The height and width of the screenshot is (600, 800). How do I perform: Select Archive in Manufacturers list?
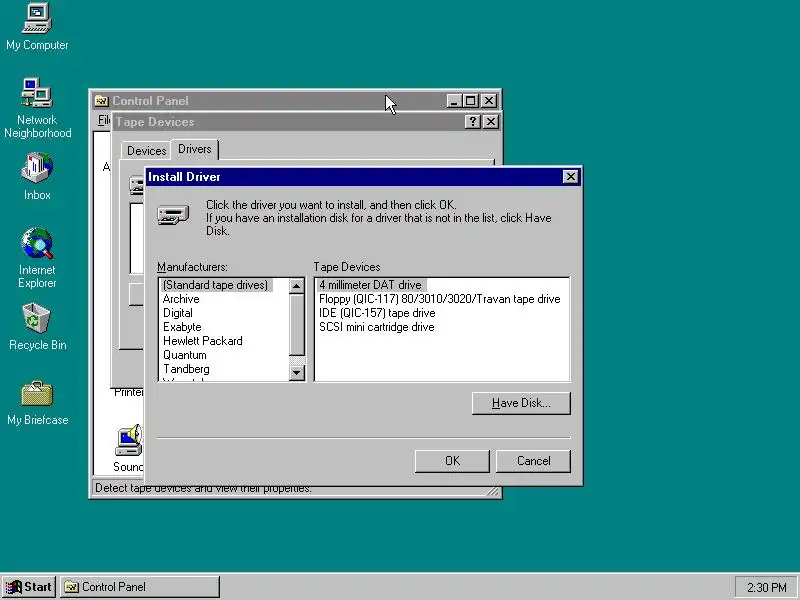pos(181,299)
